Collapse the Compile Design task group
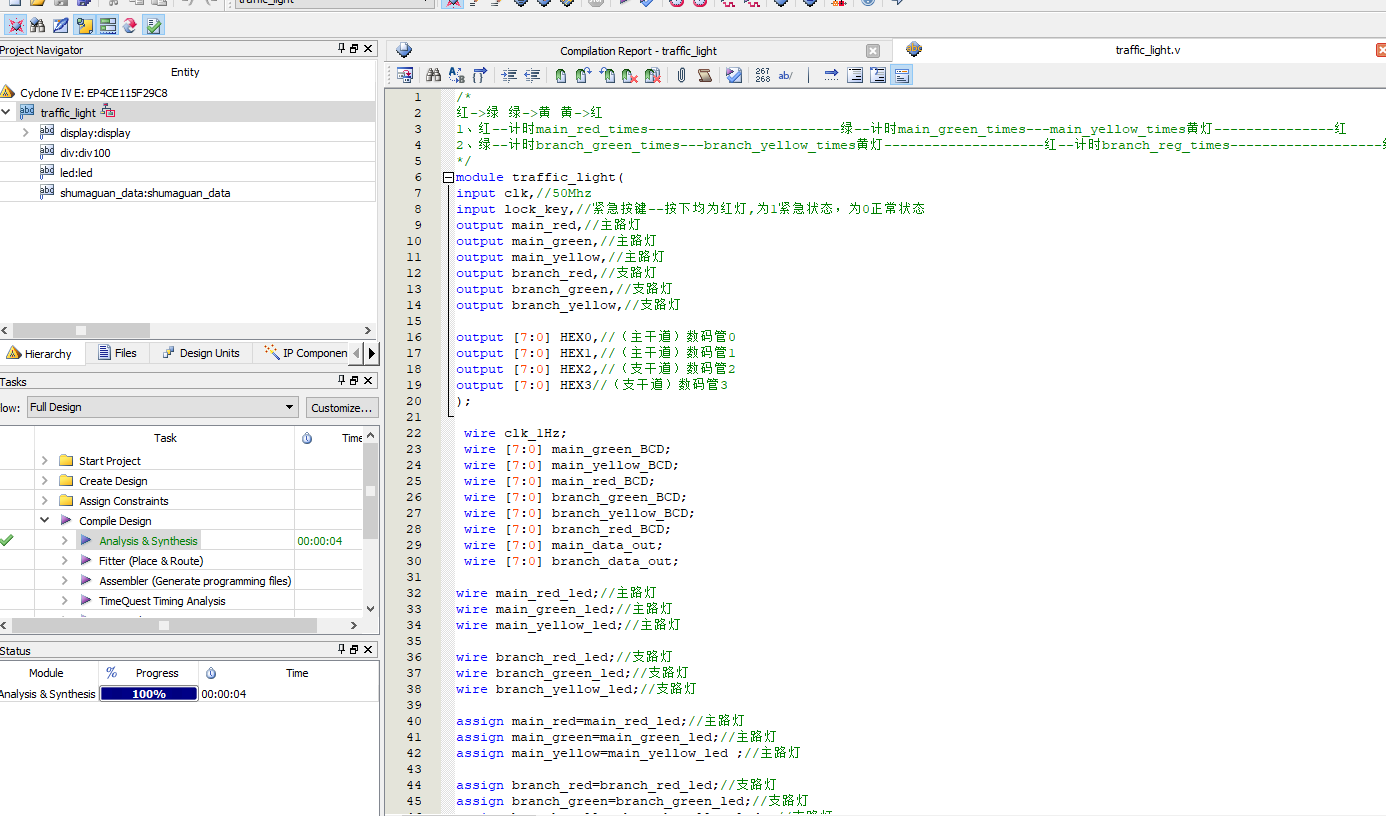The width and height of the screenshot is (1386, 816). click(x=44, y=520)
